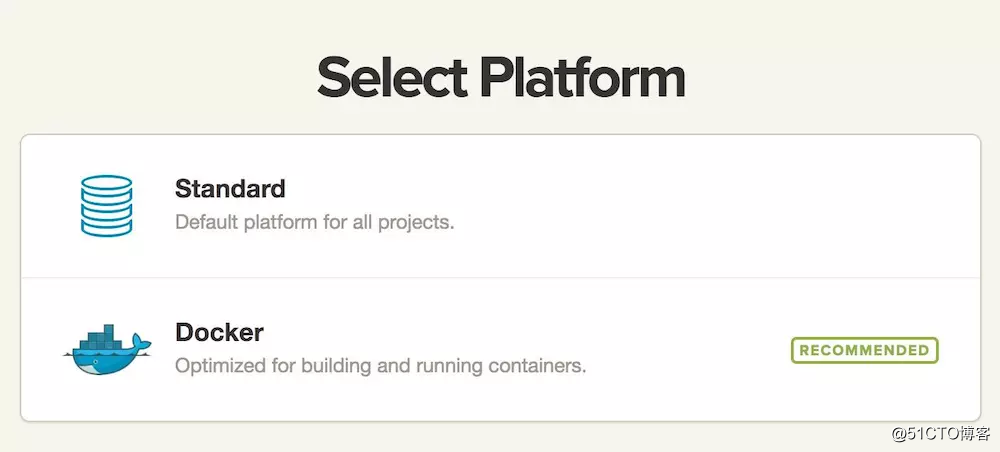Click the 51CTO blog watermark
1000x452 pixels.
point(941,434)
